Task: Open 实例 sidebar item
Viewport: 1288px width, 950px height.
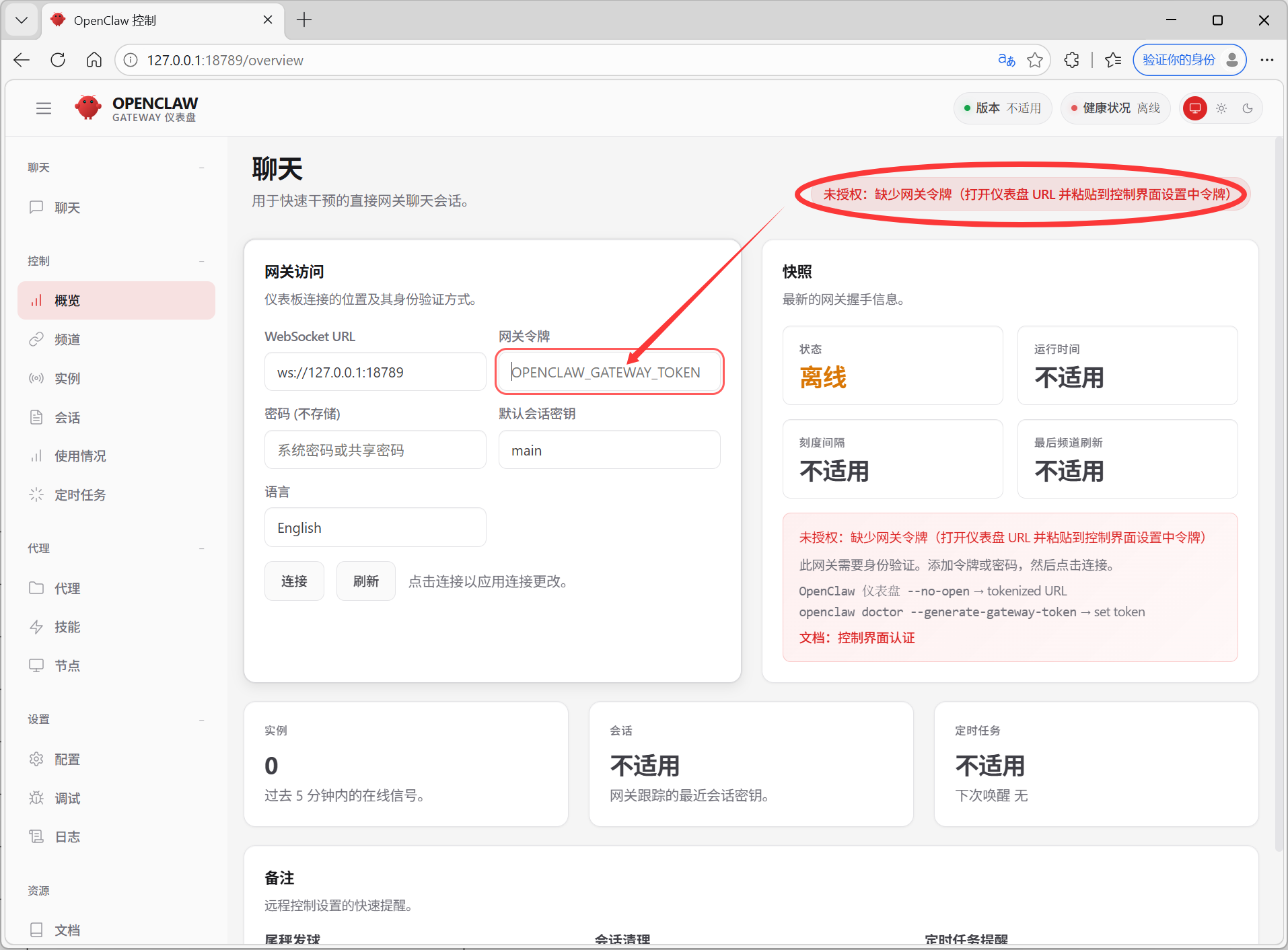Action: click(x=116, y=378)
